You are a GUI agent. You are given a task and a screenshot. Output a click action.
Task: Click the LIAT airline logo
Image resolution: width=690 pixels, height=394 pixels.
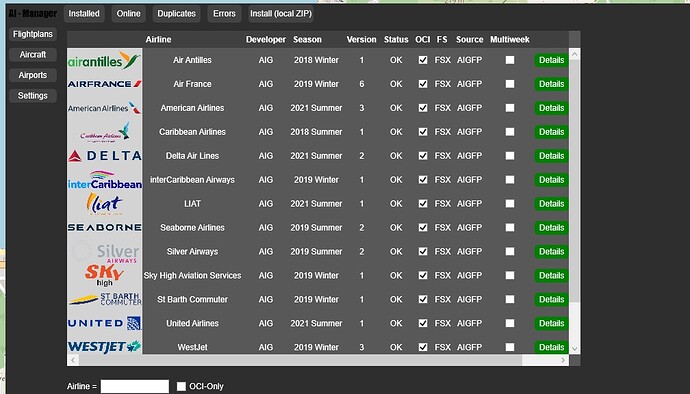(x=104, y=204)
